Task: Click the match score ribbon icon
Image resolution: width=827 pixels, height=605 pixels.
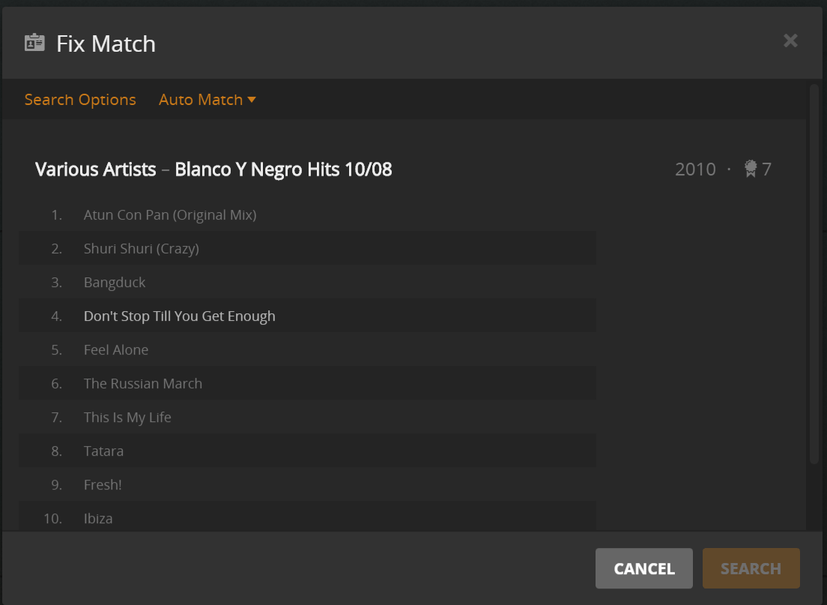Action: click(750, 169)
